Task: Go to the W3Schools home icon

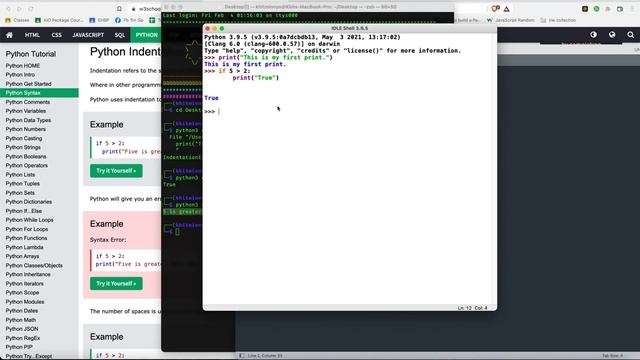Action: (x=9, y=35)
